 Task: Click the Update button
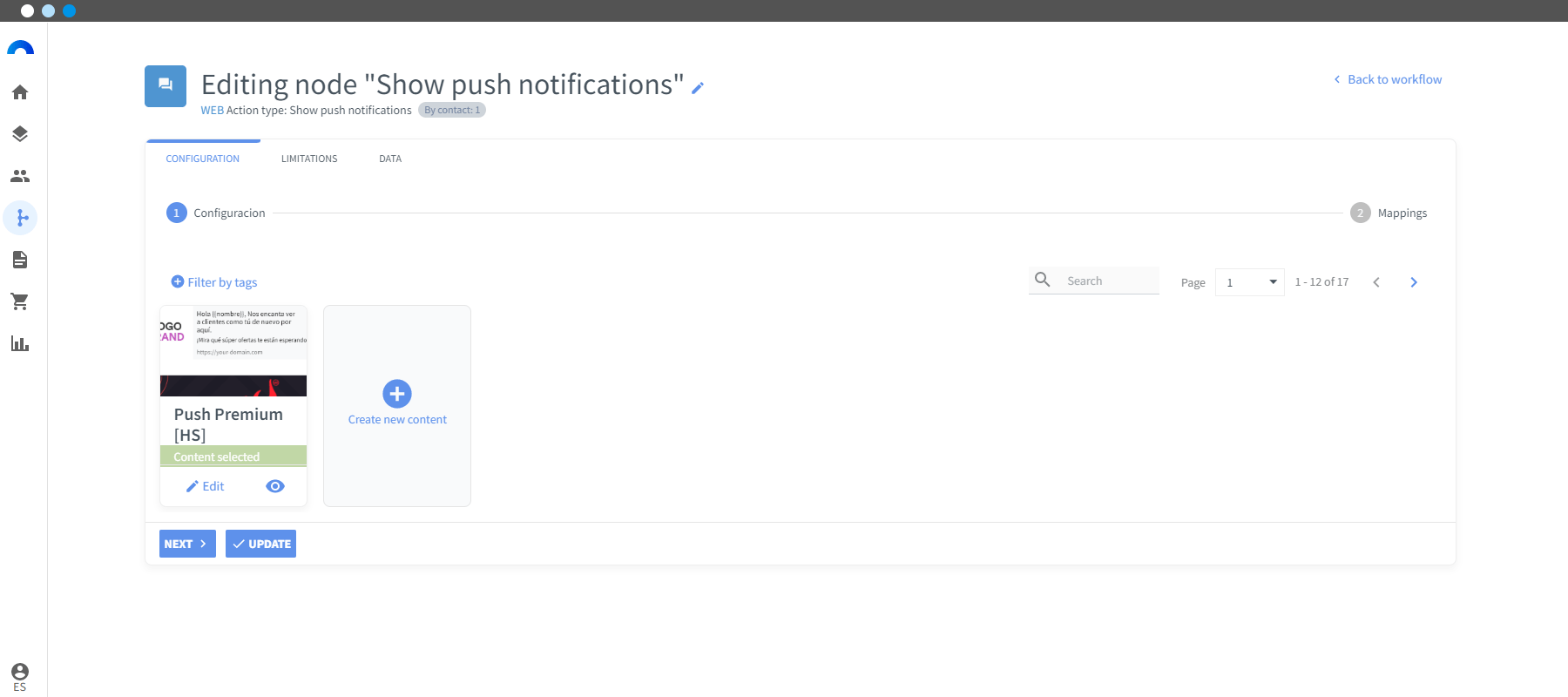260,544
